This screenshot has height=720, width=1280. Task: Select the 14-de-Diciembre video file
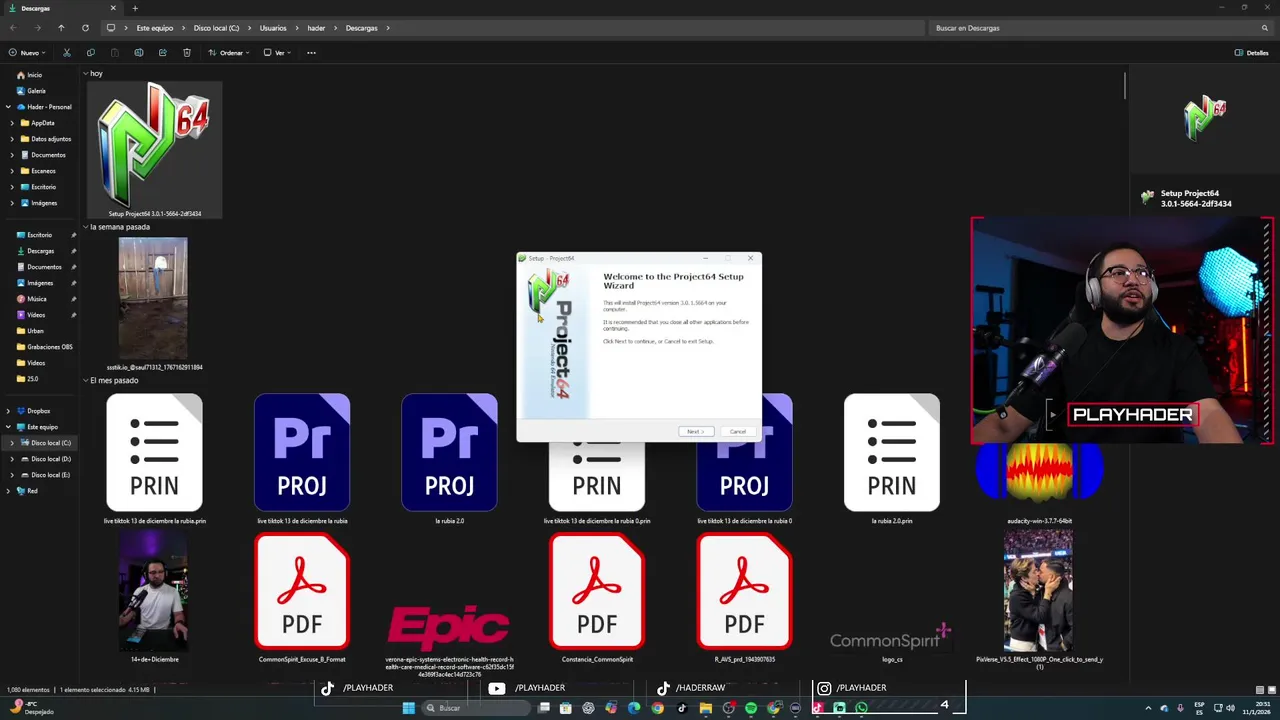pyautogui.click(x=154, y=597)
